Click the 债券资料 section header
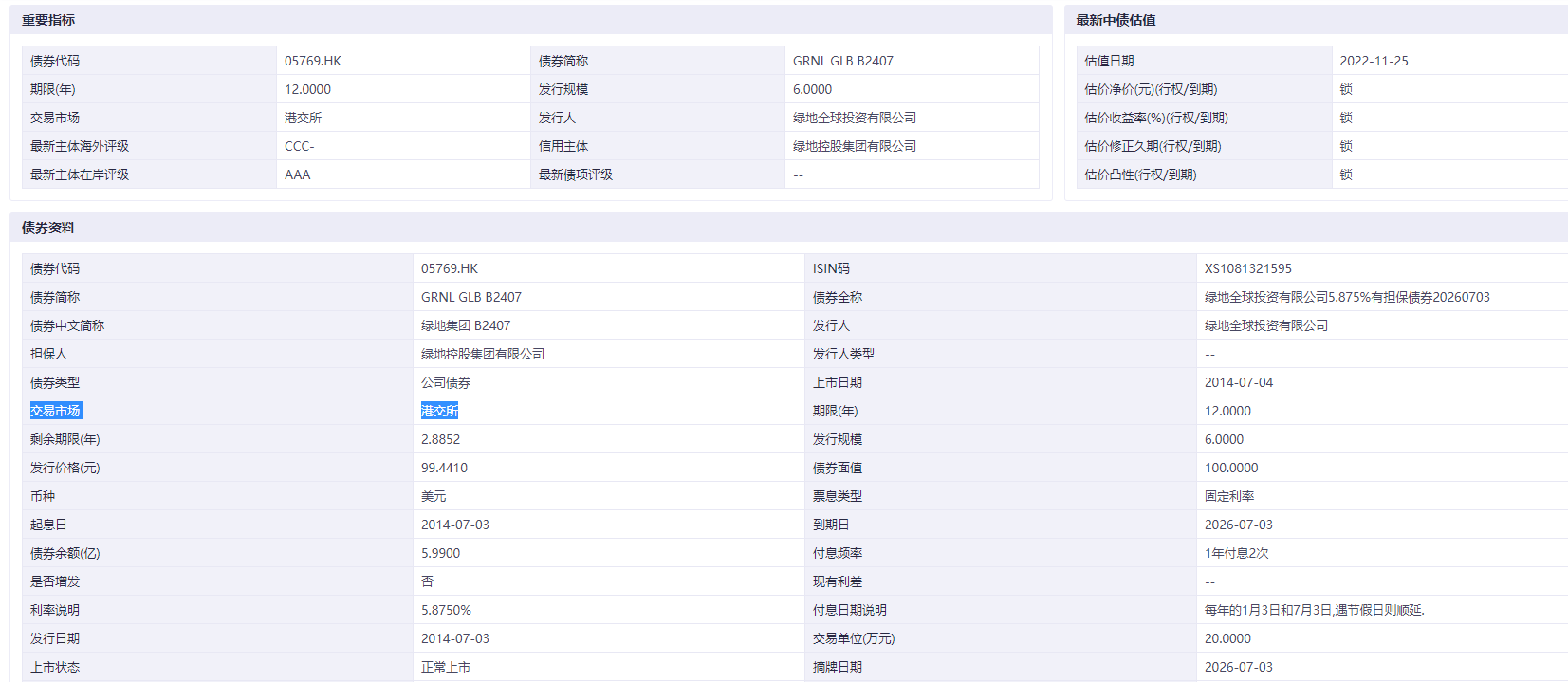This screenshot has height=682, width=1568. pos(48,228)
